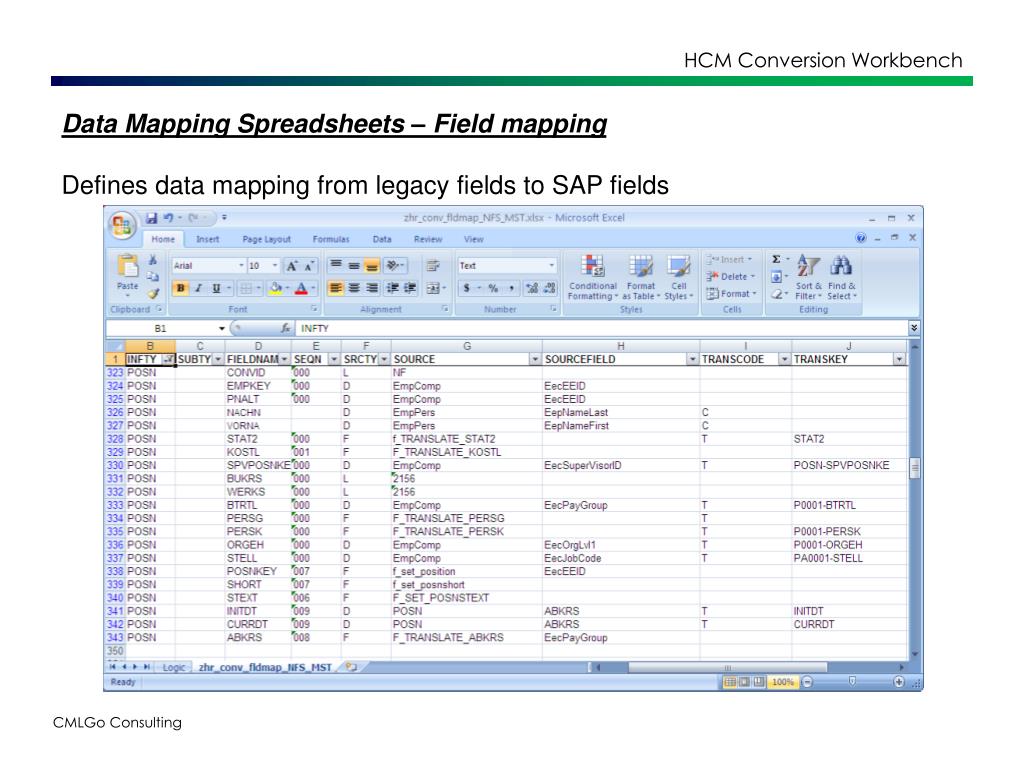This screenshot has height=768, width=1024.
Task: Open Format as Table gallery
Action: tap(641, 278)
